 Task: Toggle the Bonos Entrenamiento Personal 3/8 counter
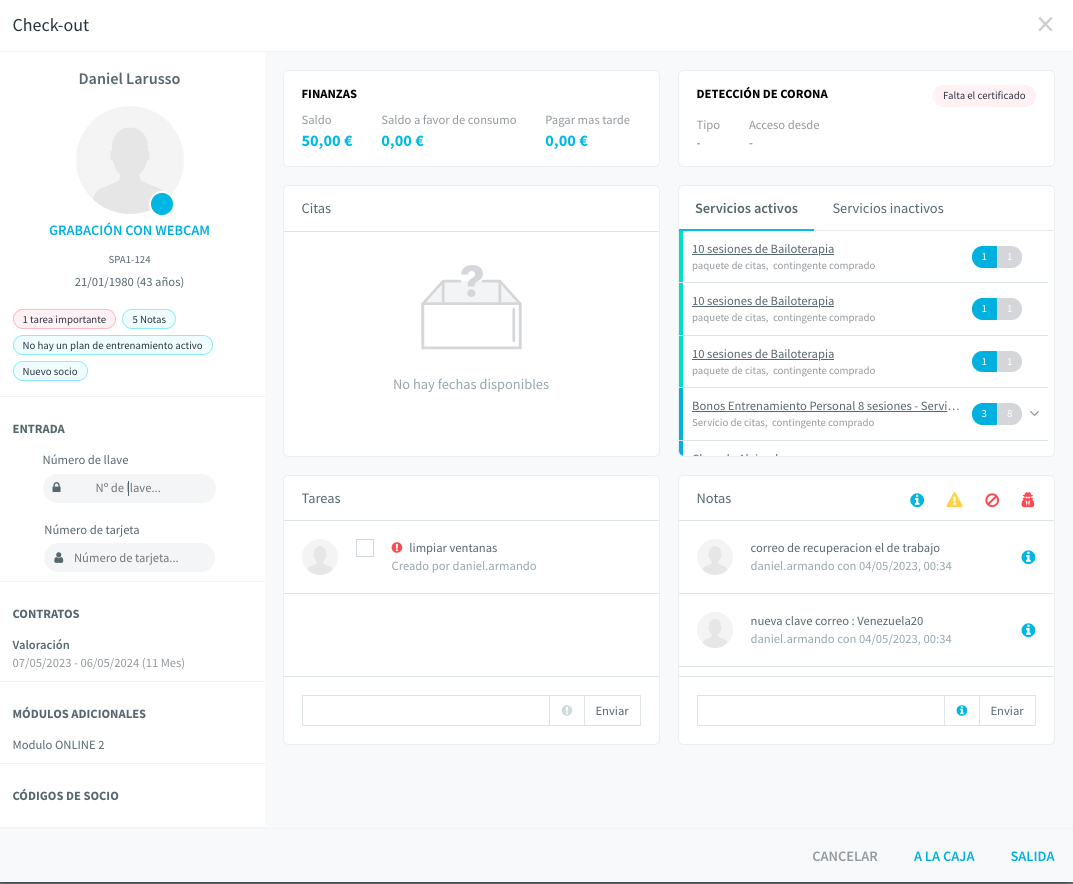pos(996,413)
